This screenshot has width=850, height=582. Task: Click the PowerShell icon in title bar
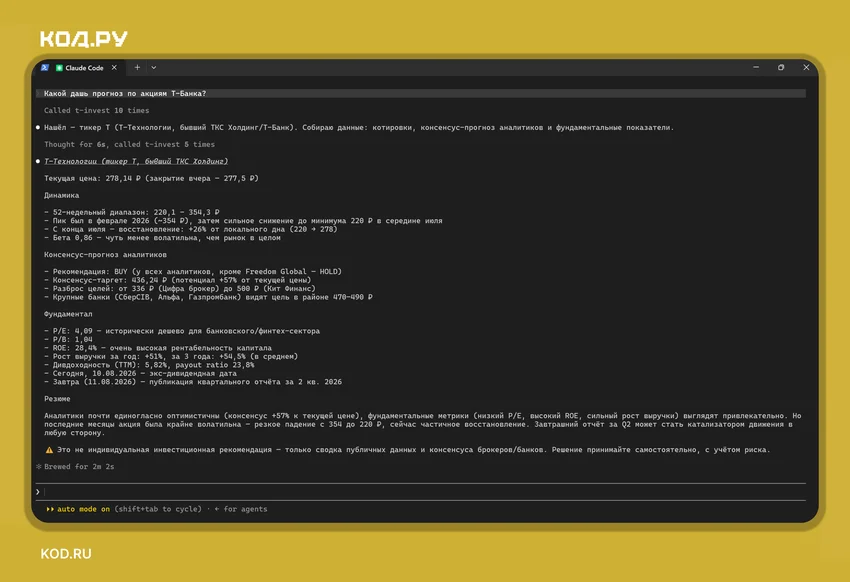(45, 68)
